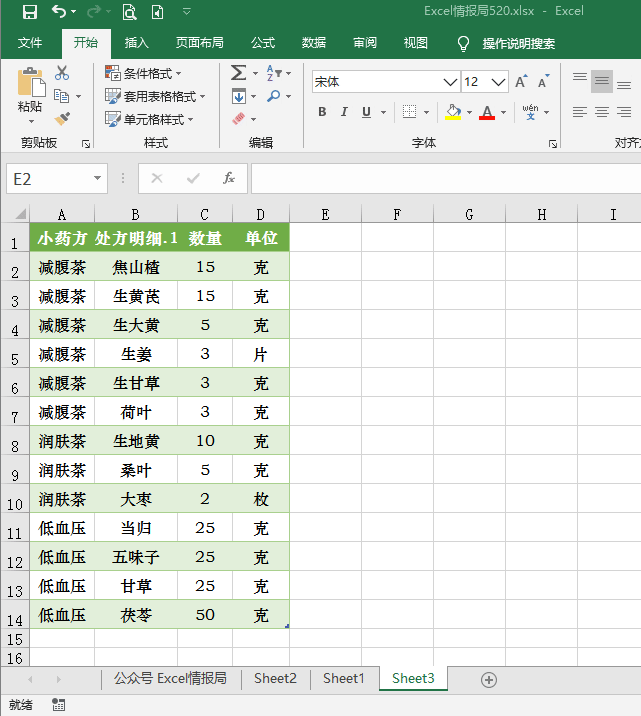Toggle Bottom Align icon
Screen dimensions: 641x716
click(624, 85)
